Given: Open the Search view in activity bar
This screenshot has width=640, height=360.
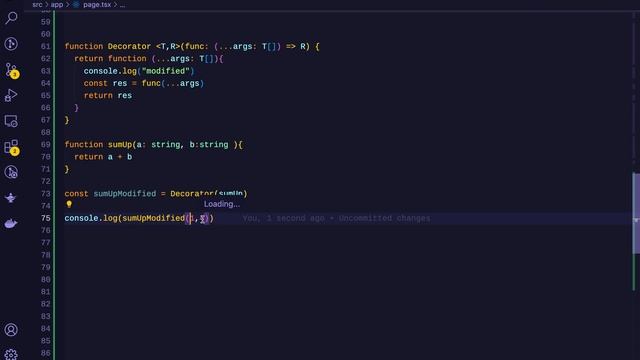Looking at the screenshot, I should [x=11, y=18].
